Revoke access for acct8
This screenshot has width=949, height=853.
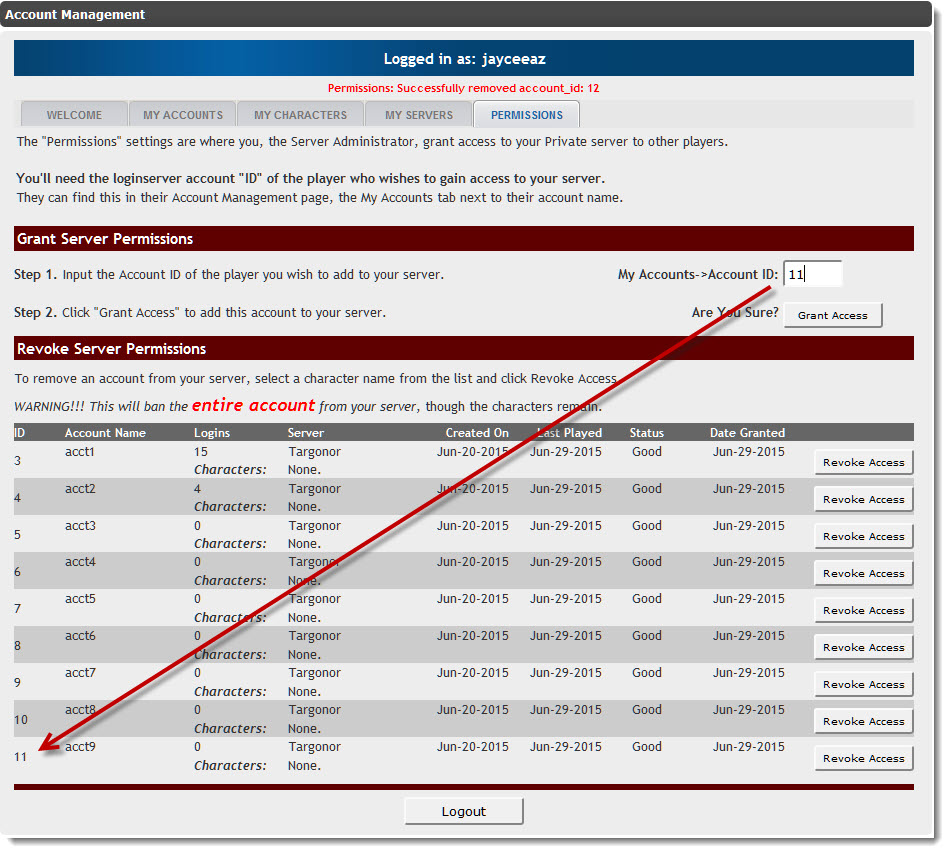tap(863, 722)
